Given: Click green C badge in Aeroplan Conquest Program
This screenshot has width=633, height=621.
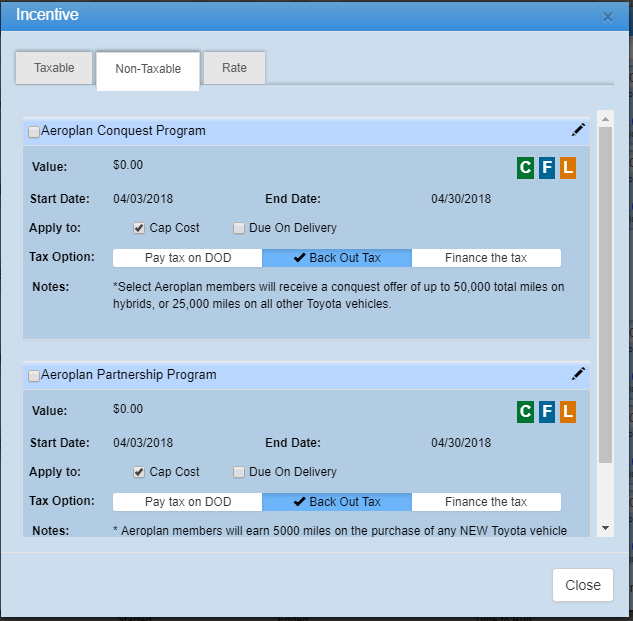Looking at the screenshot, I should point(525,168).
